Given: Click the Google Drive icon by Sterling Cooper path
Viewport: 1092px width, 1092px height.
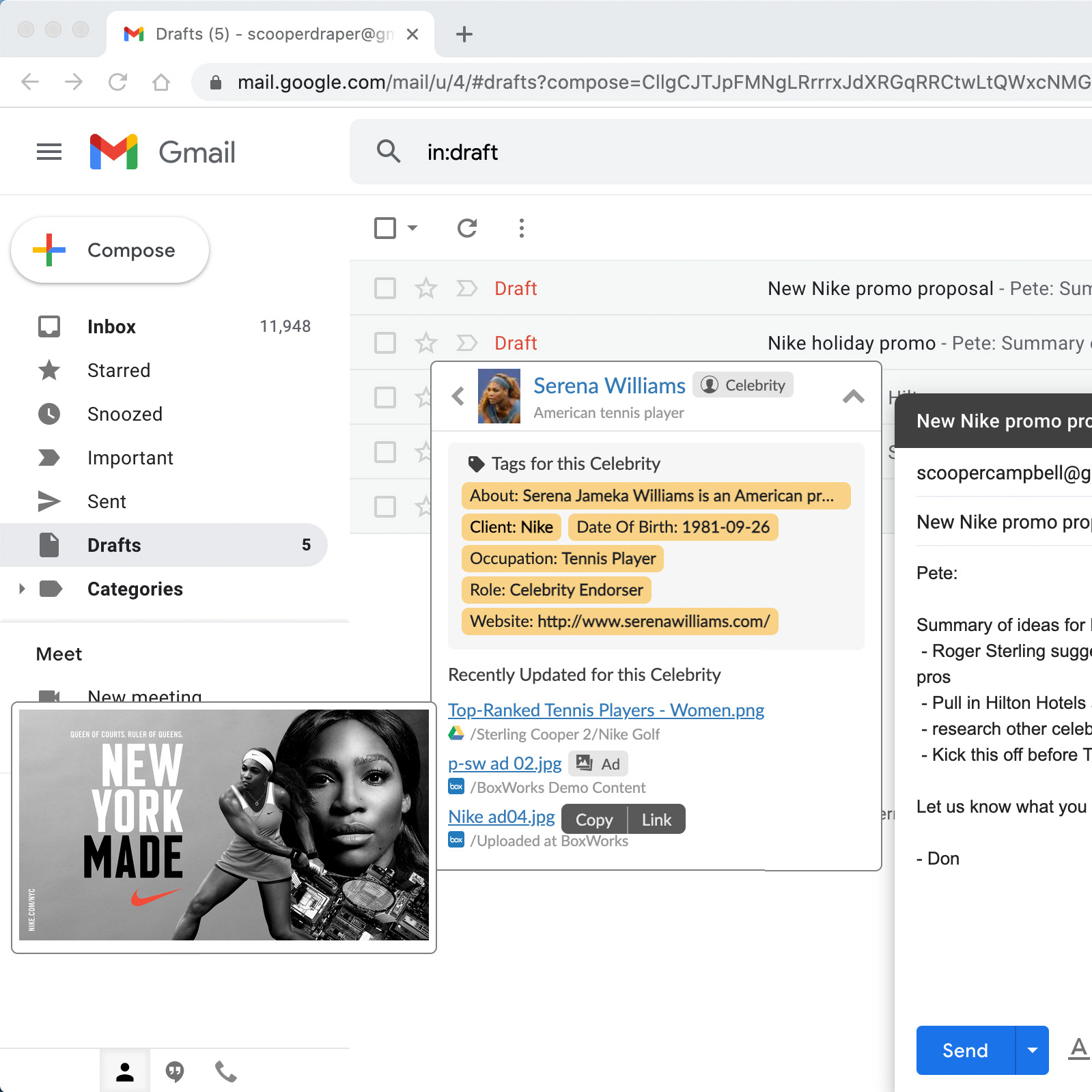Looking at the screenshot, I should (x=456, y=734).
